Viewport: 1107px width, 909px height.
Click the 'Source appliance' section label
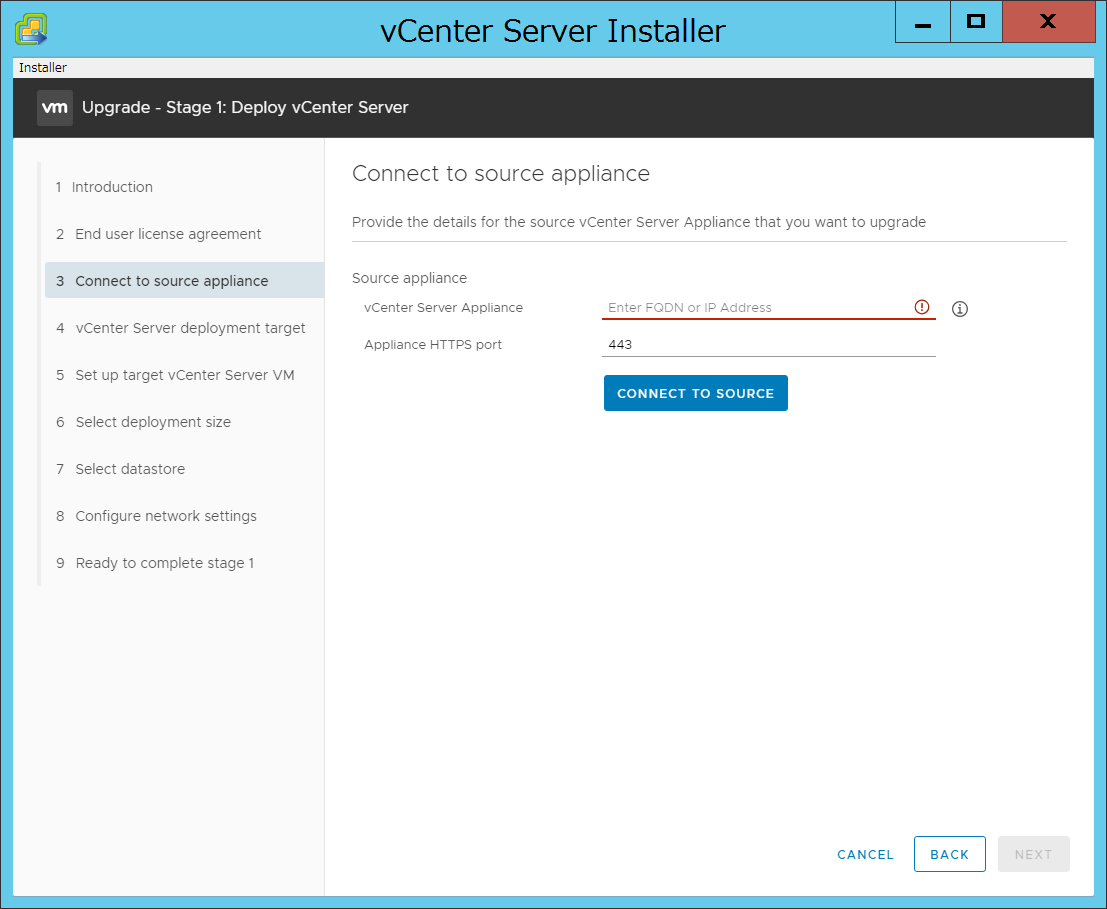[409, 278]
